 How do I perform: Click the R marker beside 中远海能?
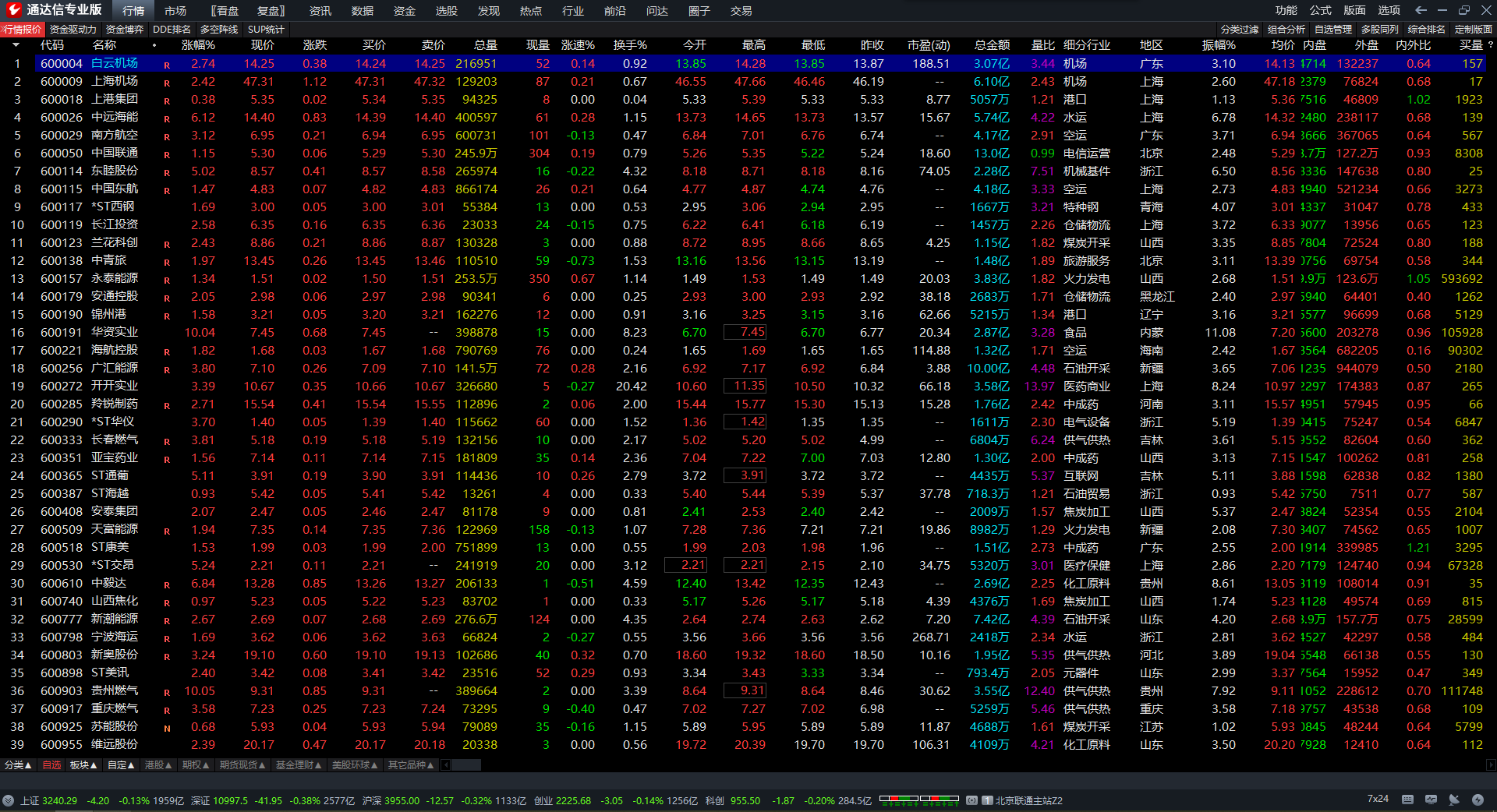(x=167, y=119)
